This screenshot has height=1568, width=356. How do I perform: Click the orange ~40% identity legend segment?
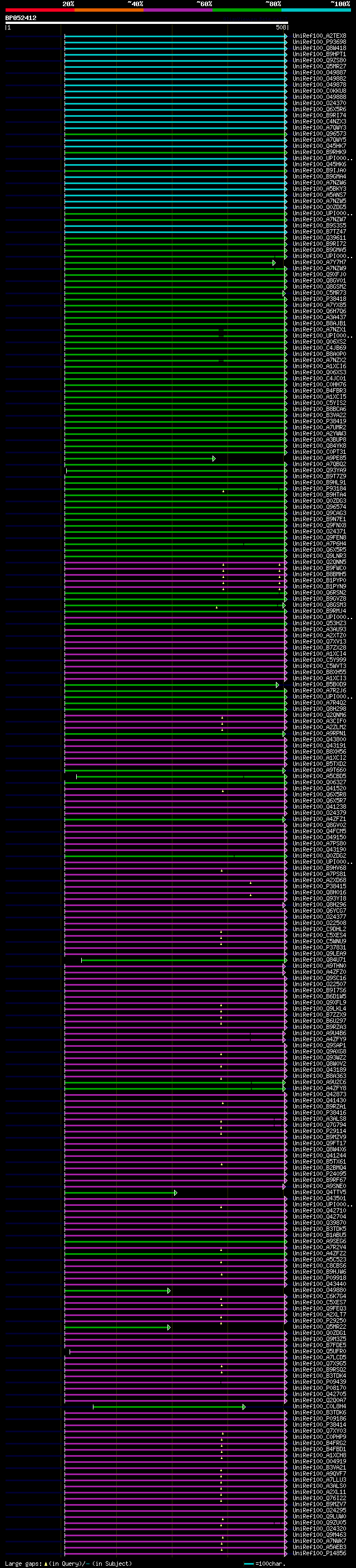[108, 10]
